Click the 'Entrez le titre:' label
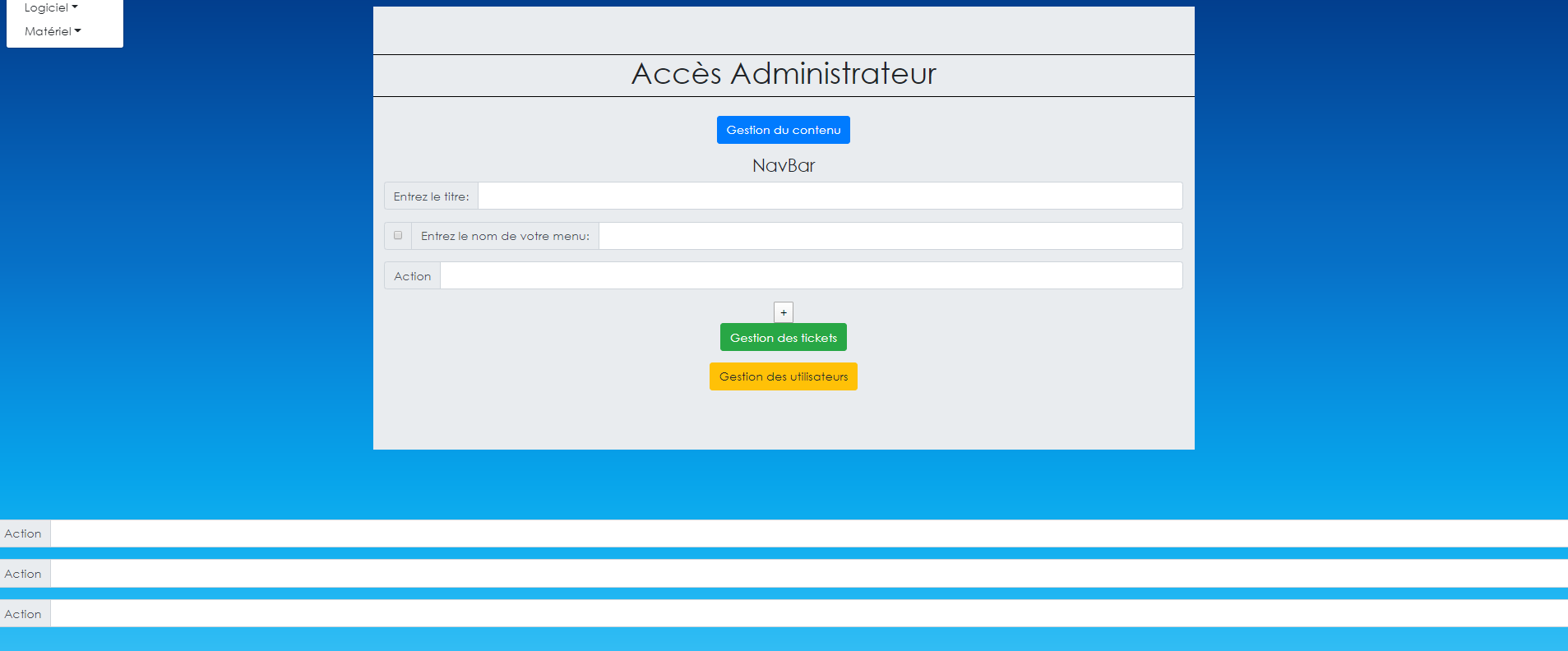This screenshot has height=651, width=1568. coord(431,196)
